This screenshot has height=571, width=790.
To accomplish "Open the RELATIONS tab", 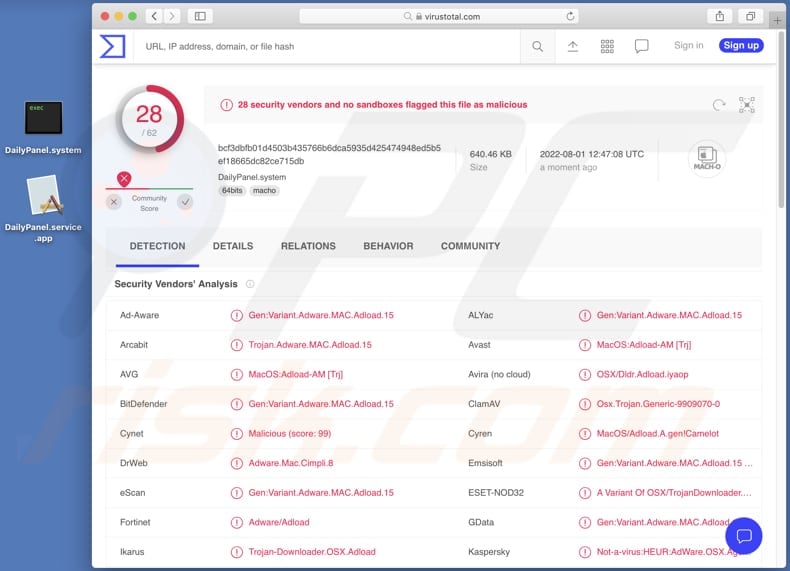I will click(x=308, y=246).
